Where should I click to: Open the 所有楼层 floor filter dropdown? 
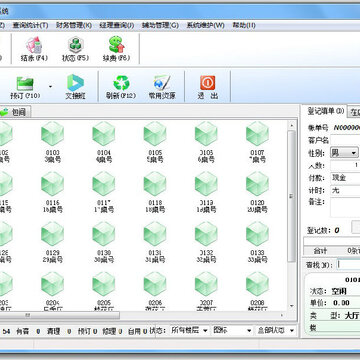189,331
